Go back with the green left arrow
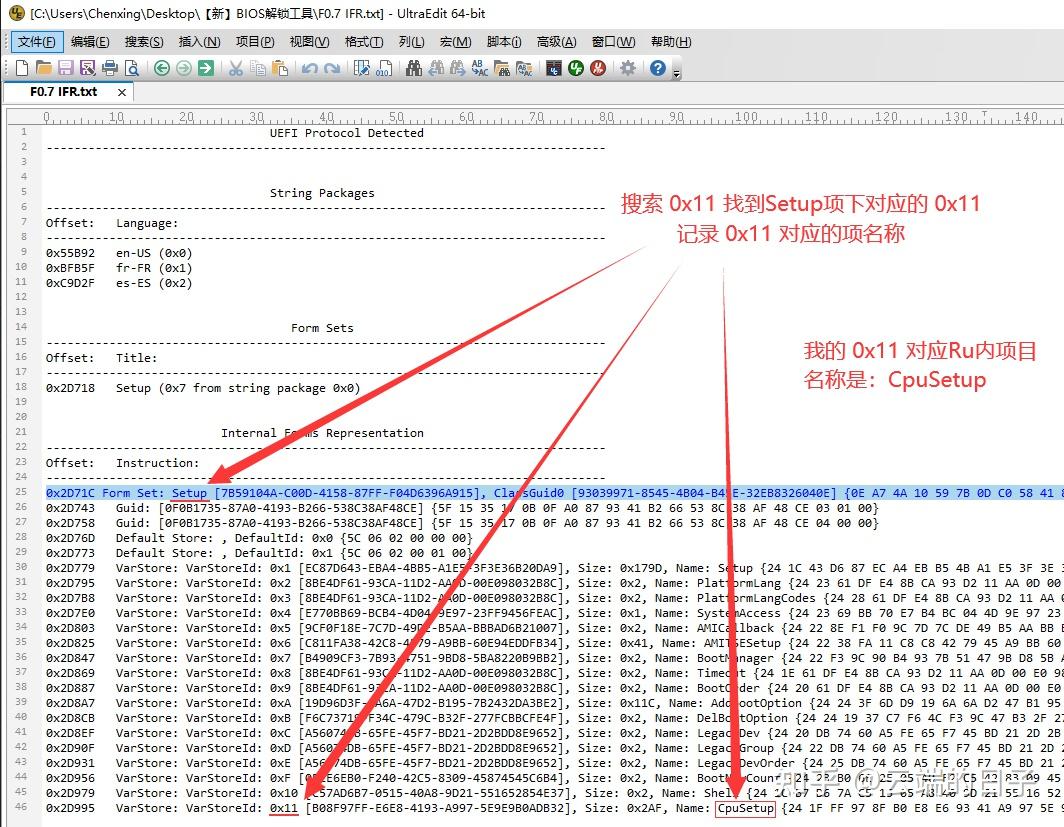The height and width of the screenshot is (827, 1064). (162, 68)
